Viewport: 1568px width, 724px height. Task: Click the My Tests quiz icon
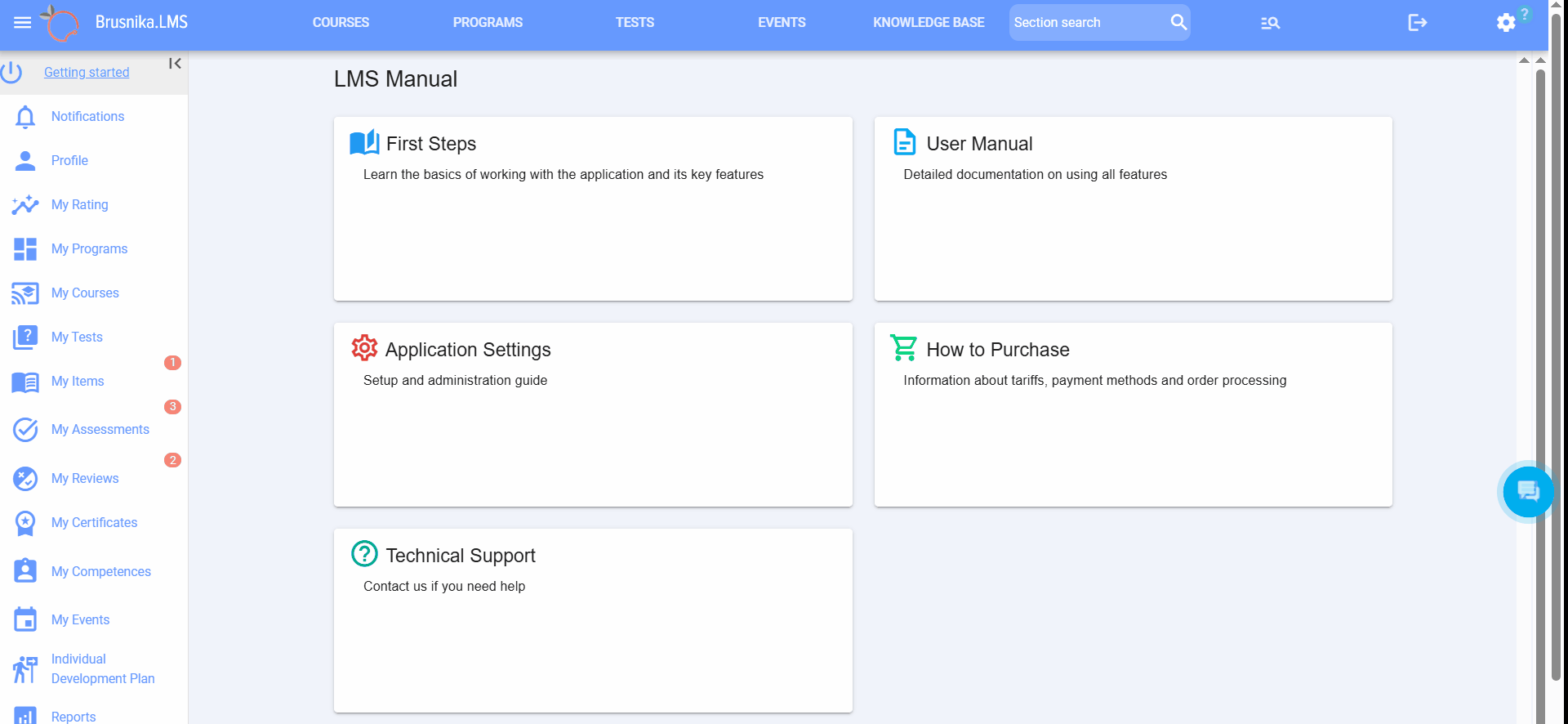(25, 337)
